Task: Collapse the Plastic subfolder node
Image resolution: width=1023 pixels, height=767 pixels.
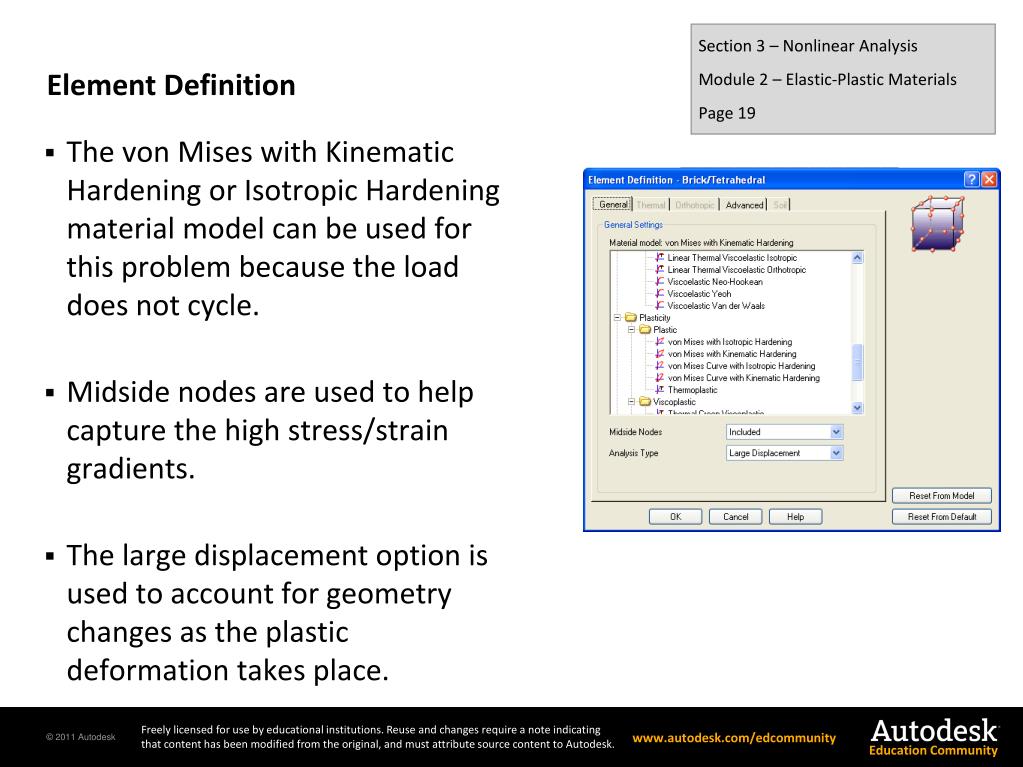Action: click(x=631, y=330)
